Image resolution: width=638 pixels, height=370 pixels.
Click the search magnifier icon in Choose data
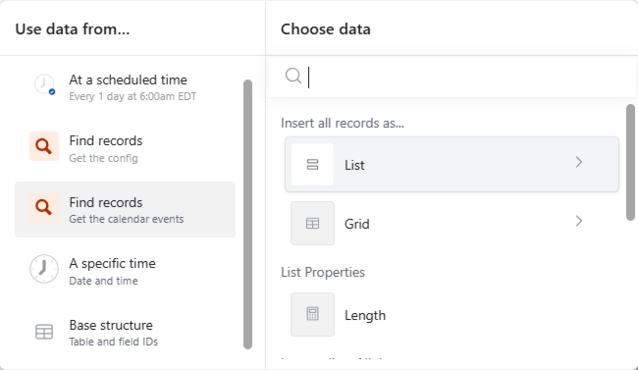(293, 76)
